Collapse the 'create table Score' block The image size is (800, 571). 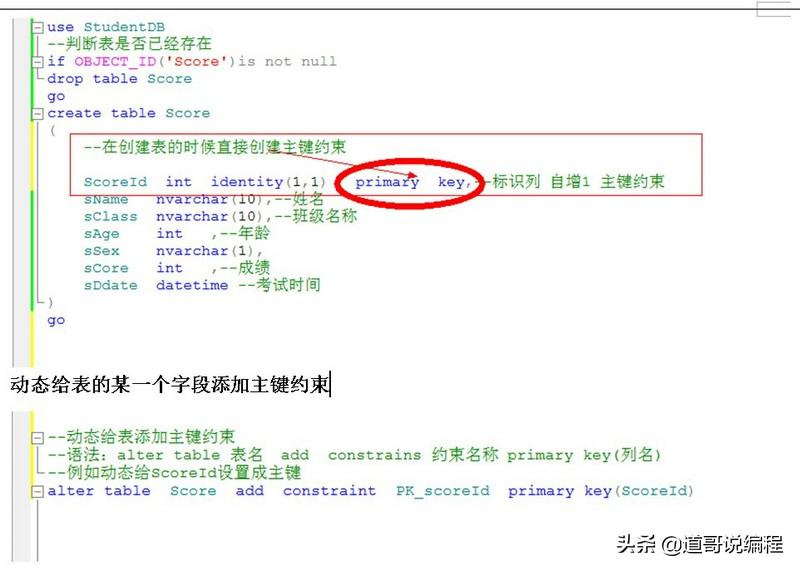pyautogui.click(x=38, y=113)
